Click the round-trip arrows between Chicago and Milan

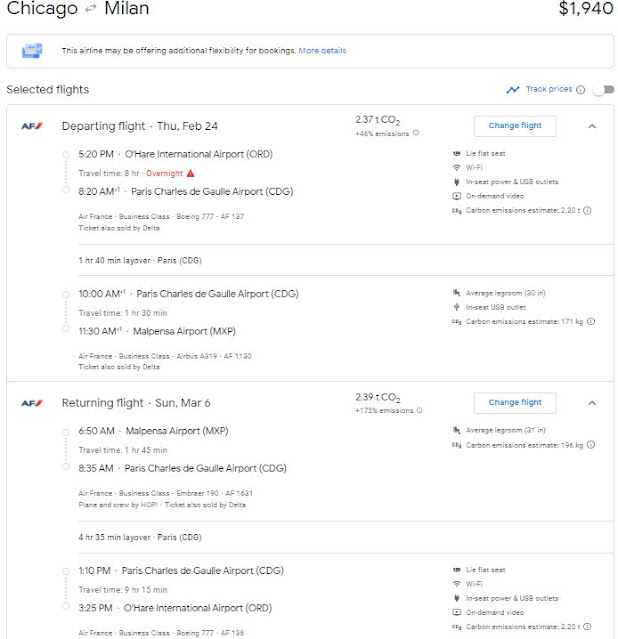tap(91, 8)
